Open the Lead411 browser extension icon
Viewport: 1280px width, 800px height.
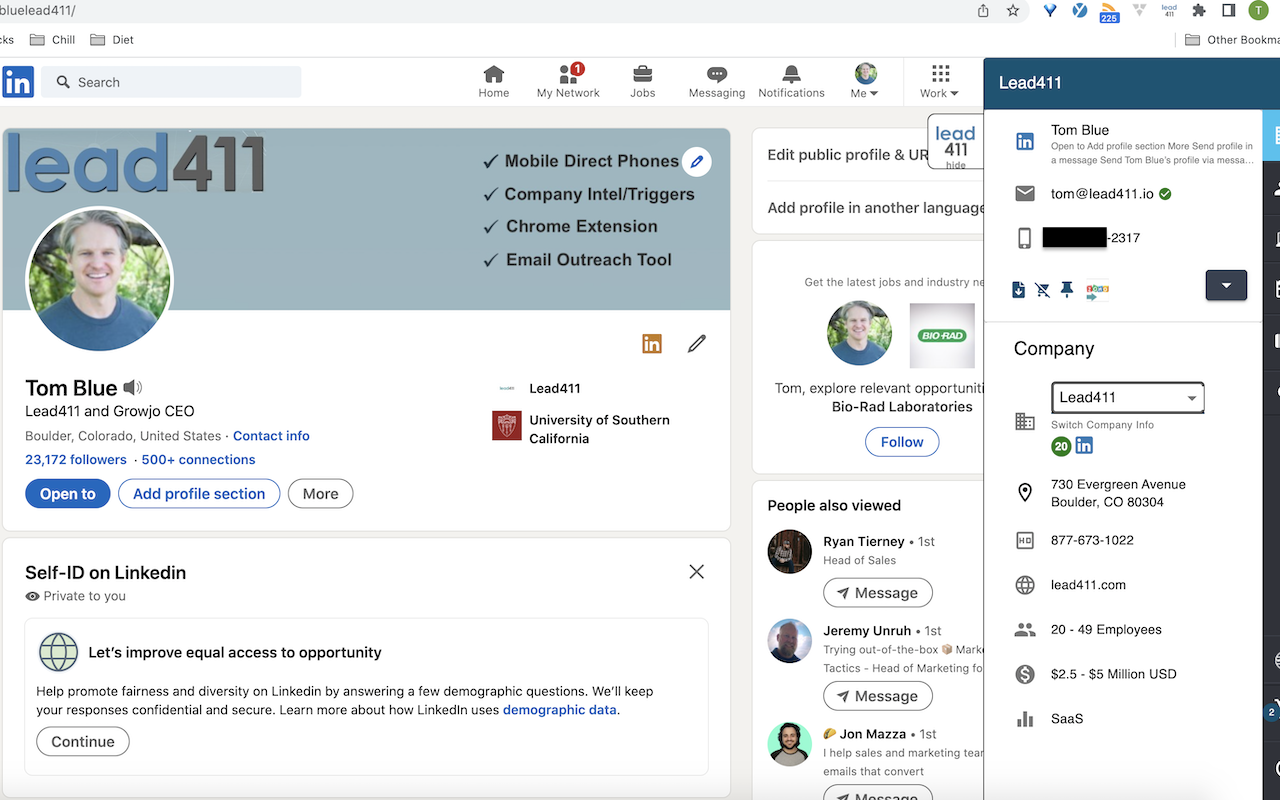(x=1168, y=10)
